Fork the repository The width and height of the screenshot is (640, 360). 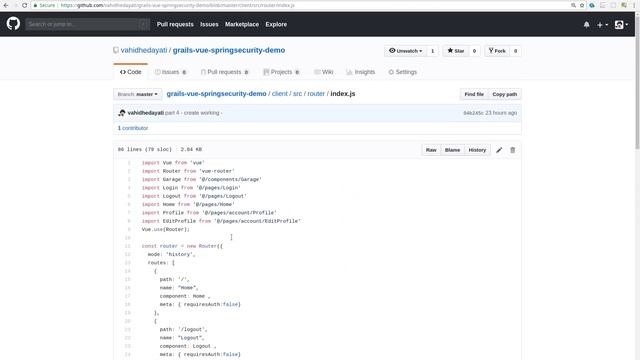coord(497,51)
